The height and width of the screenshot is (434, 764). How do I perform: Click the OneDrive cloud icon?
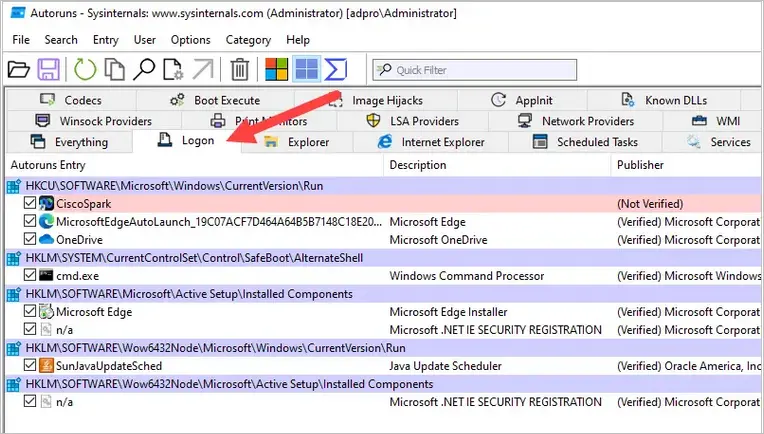click(46, 240)
